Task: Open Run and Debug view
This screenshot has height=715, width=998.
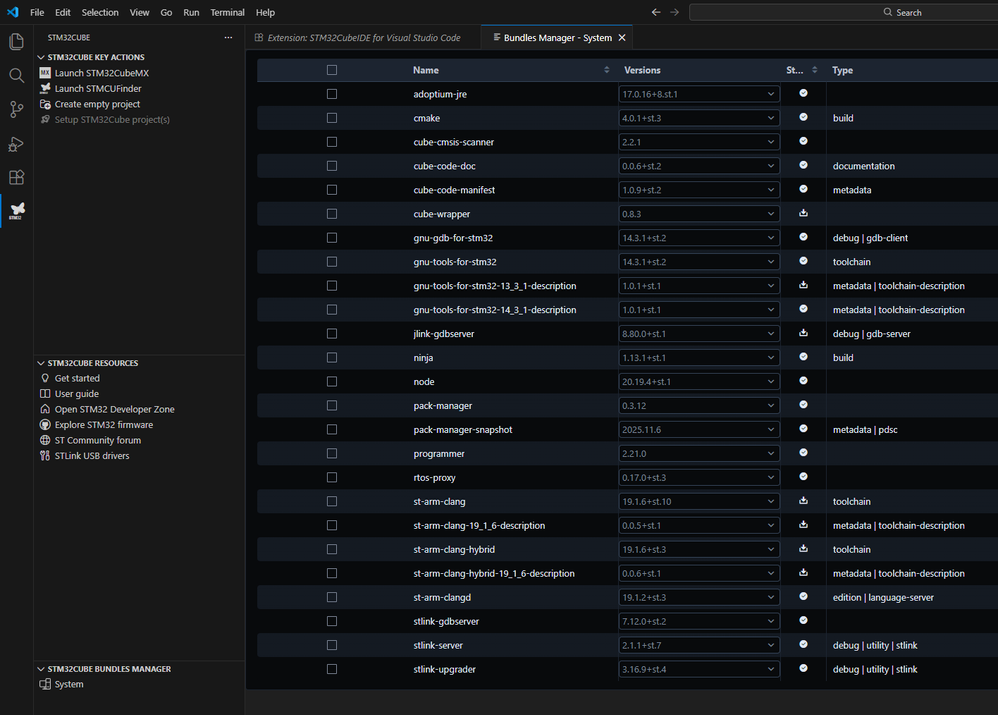Action: (17, 144)
